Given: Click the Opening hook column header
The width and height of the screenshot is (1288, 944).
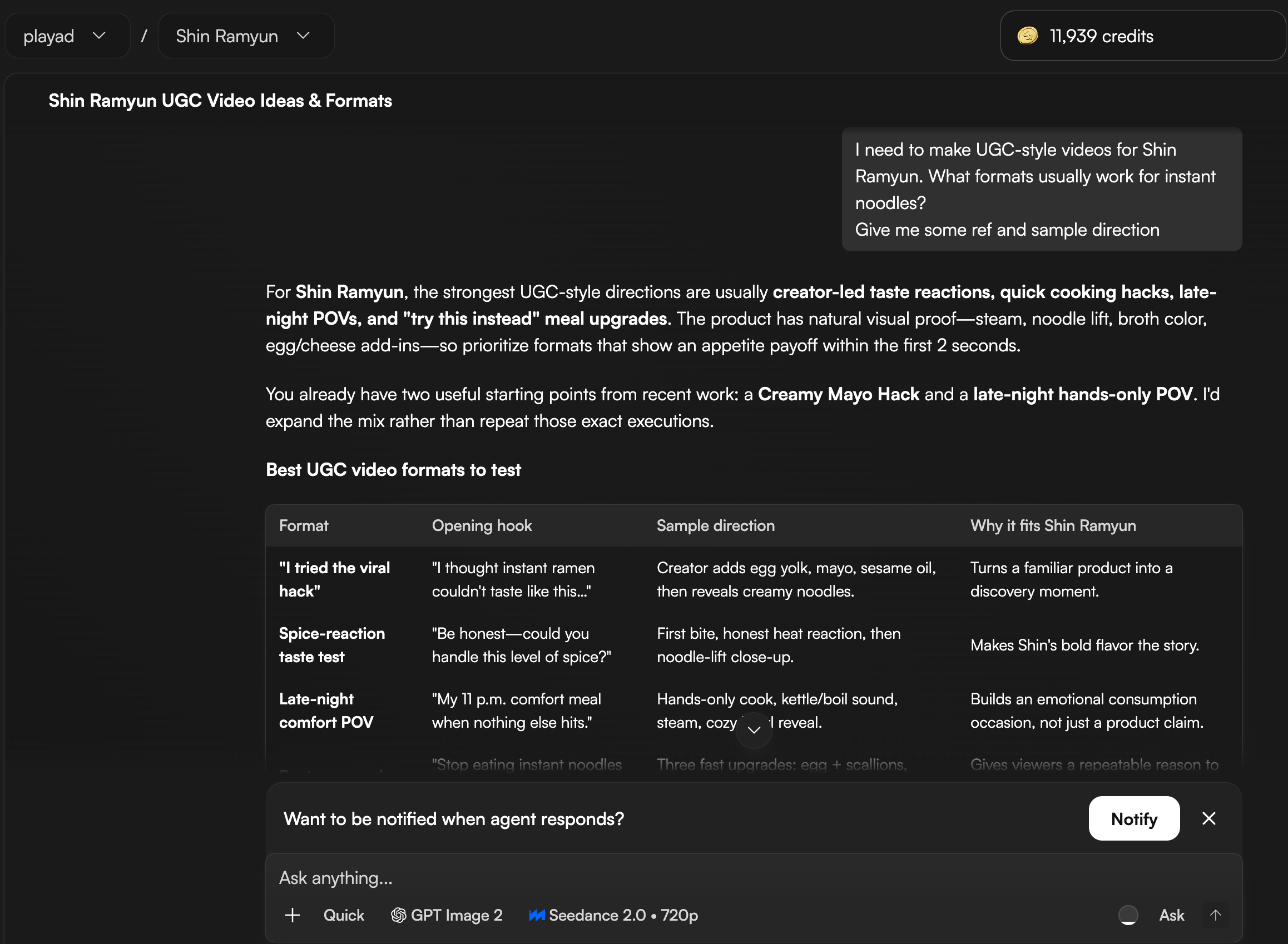Looking at the screenshot, I should coord(482,526).
